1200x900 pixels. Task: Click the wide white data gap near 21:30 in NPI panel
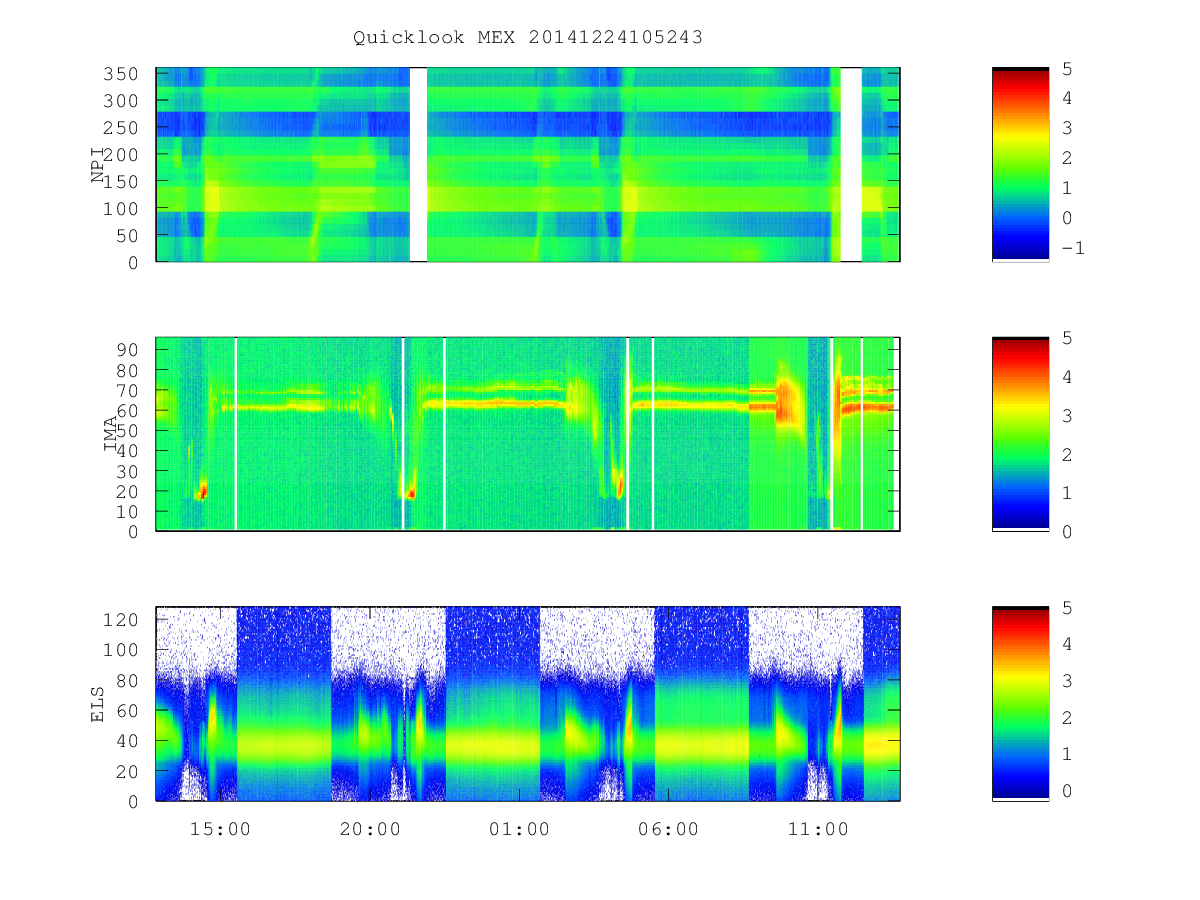(x=419, y=165)
